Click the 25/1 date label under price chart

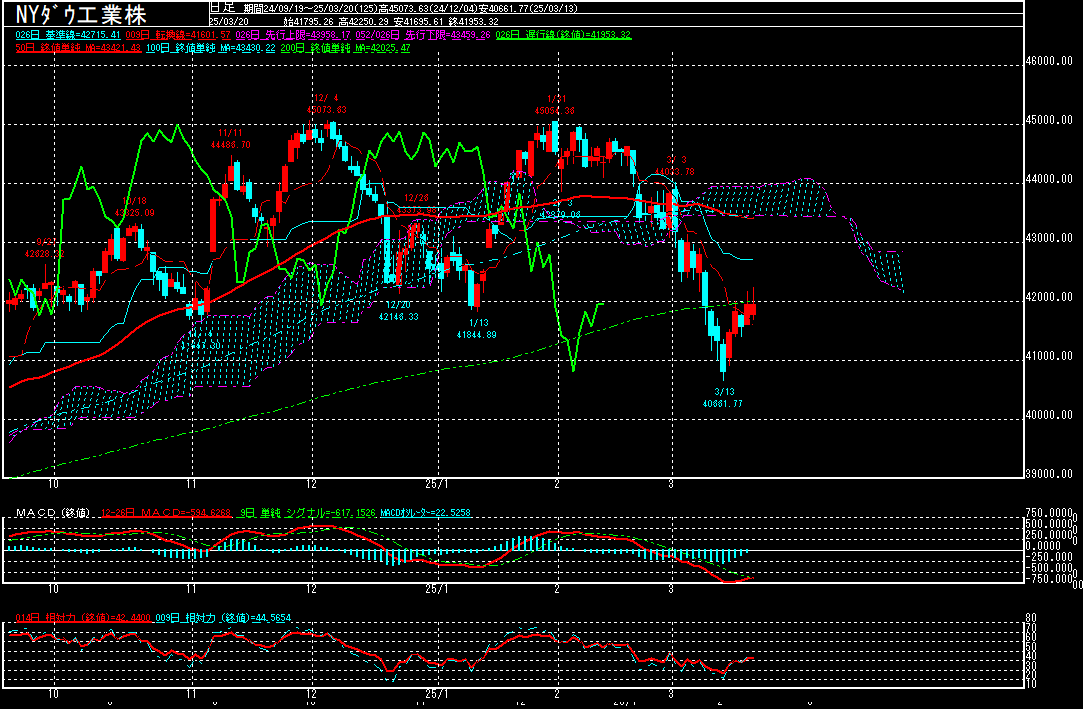pyautogui.click(x=437, y=485)
